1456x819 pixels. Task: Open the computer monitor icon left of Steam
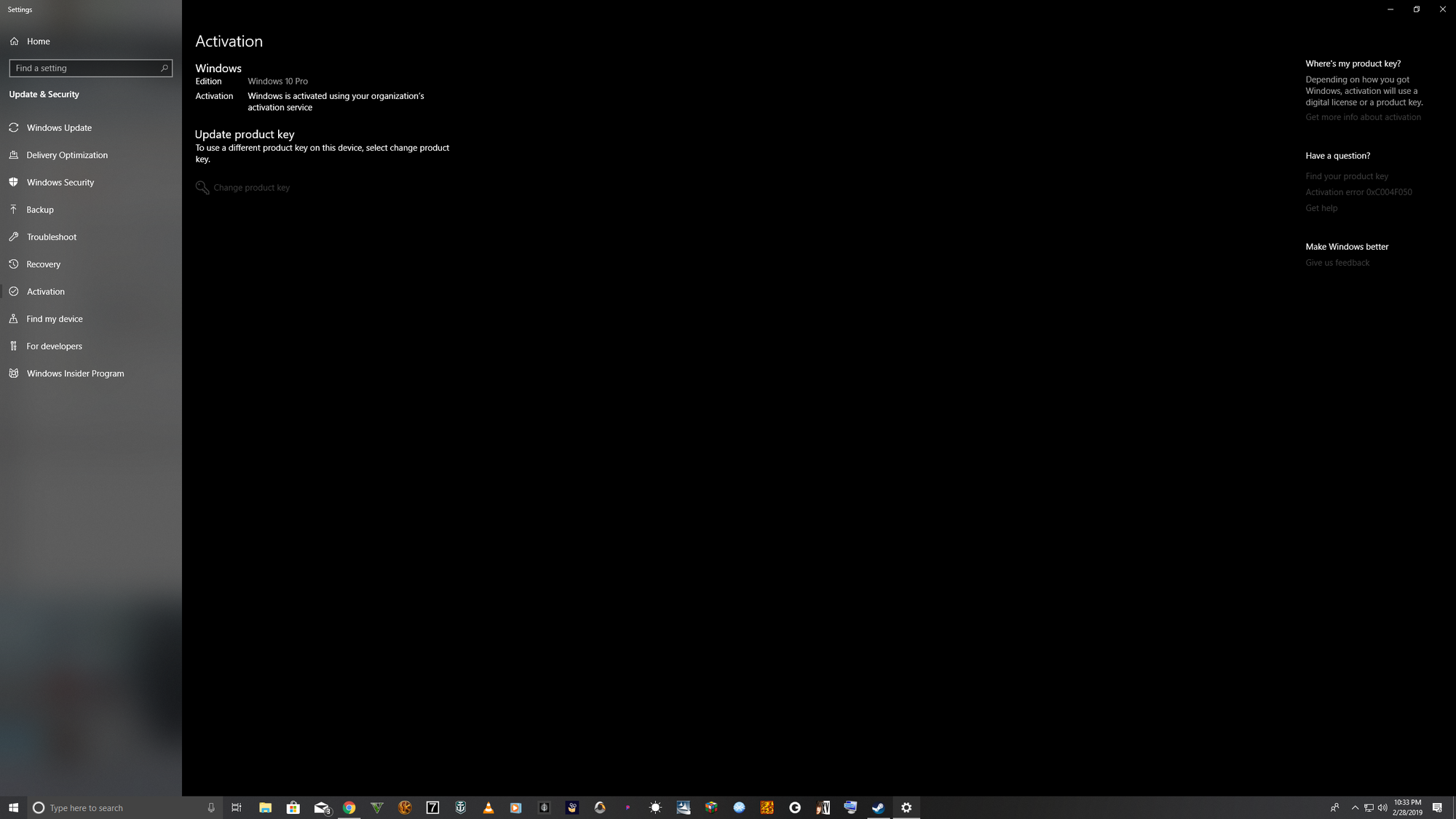[850, 807]
